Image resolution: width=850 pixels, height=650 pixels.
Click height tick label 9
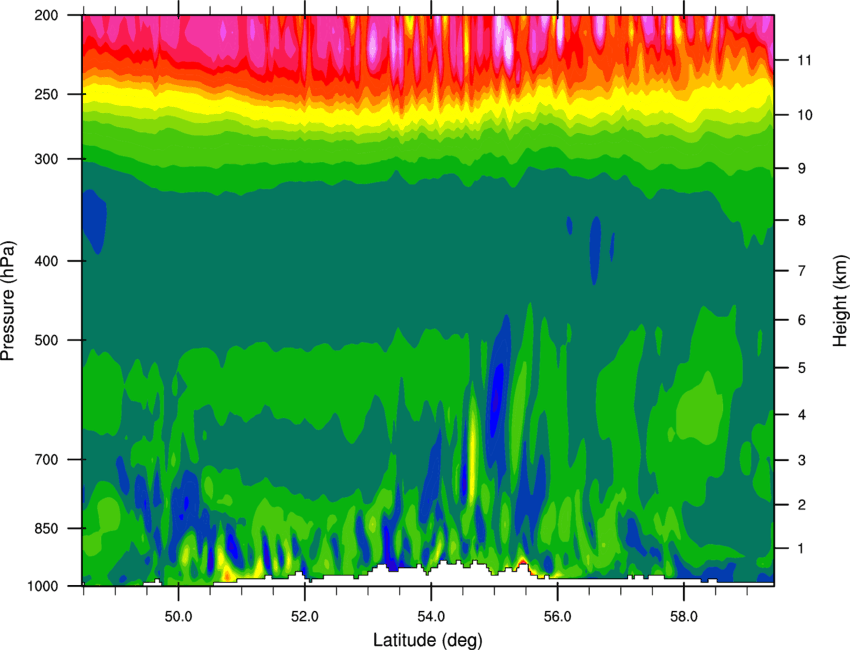coord(801,169)
